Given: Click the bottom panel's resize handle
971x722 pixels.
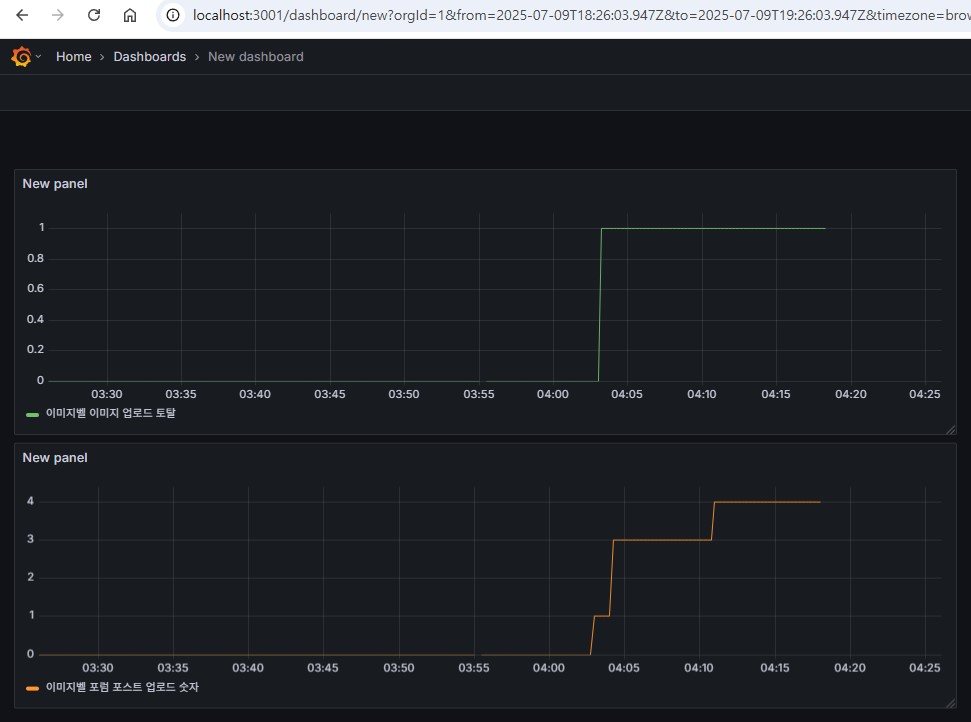Looking at the screenshot, I should [950, 703].
